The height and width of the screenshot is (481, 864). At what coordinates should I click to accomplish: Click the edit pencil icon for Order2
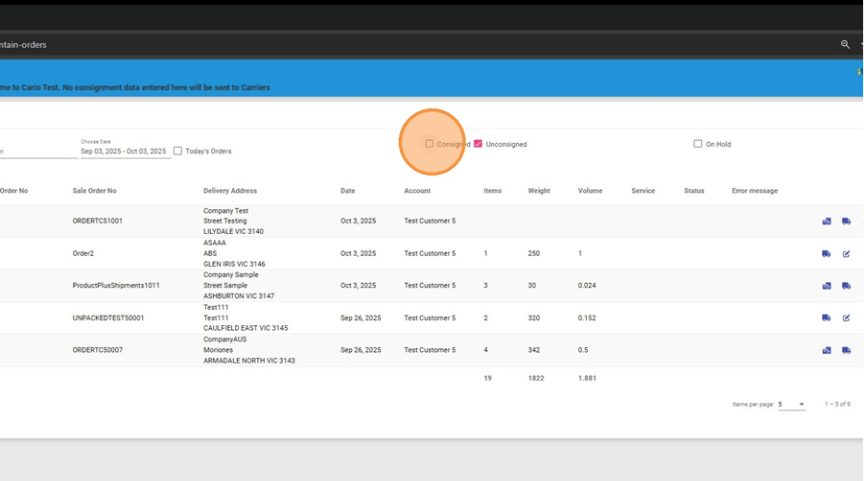[x=846, y=254]
